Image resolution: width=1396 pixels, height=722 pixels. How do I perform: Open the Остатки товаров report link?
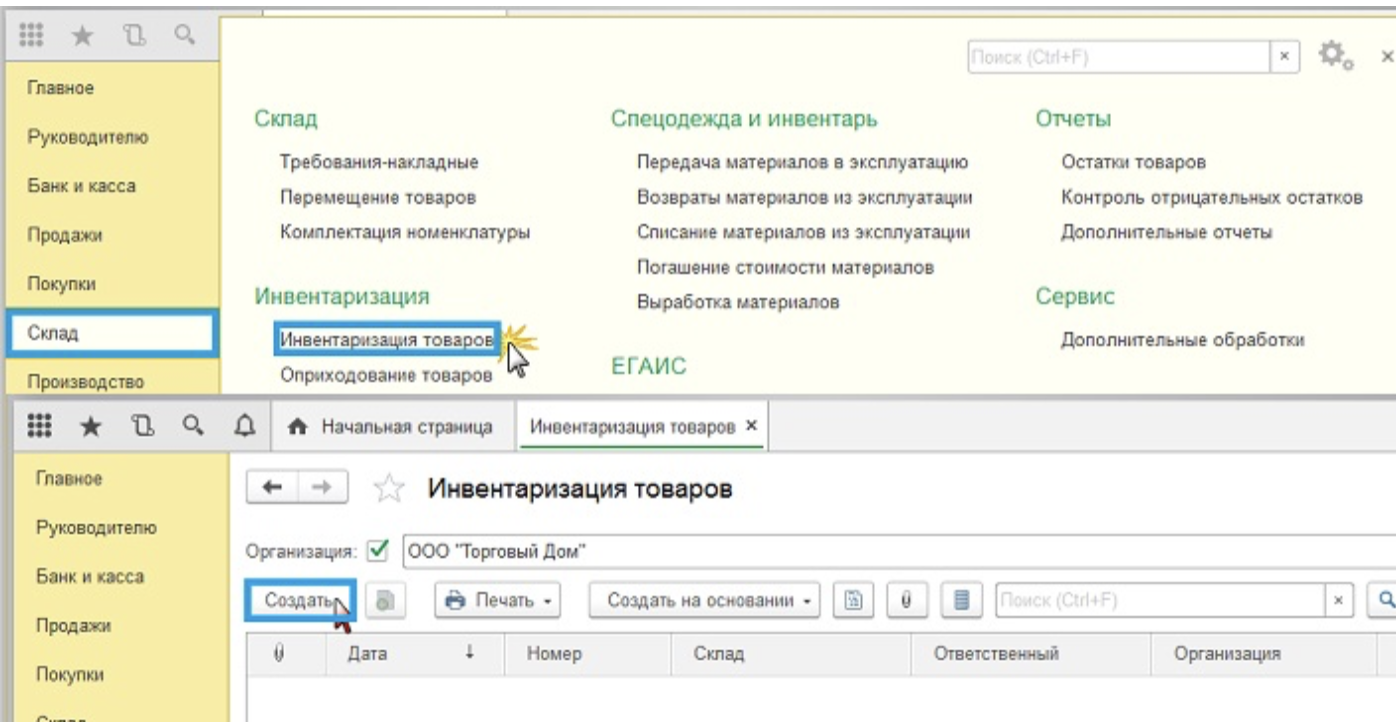coord(1133,162)
